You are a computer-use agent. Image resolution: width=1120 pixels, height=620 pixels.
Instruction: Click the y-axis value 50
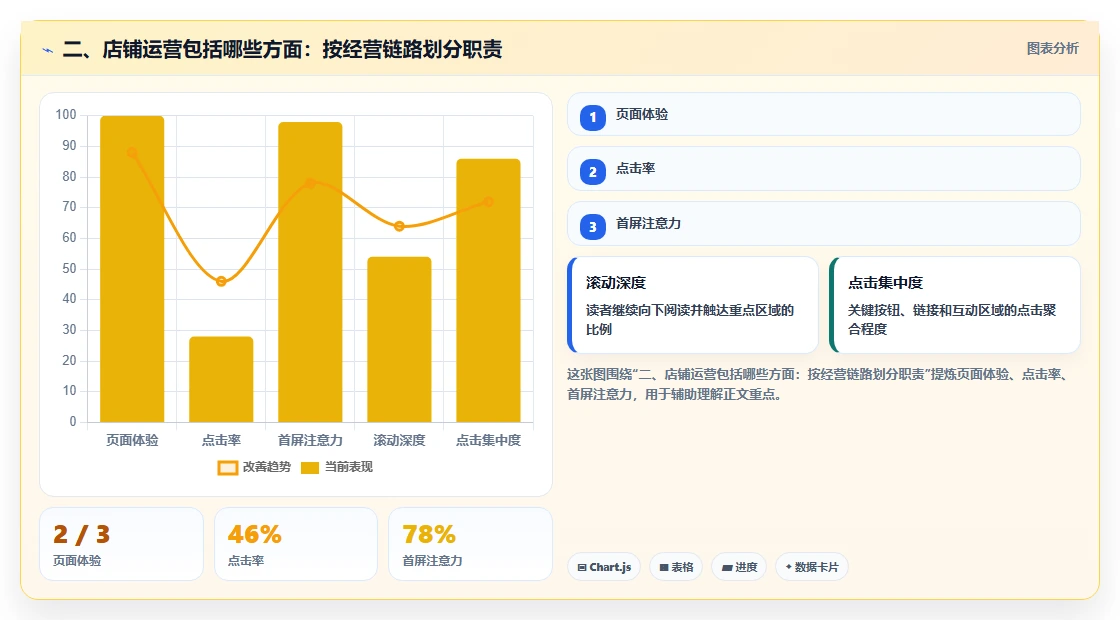click(69, 269)
